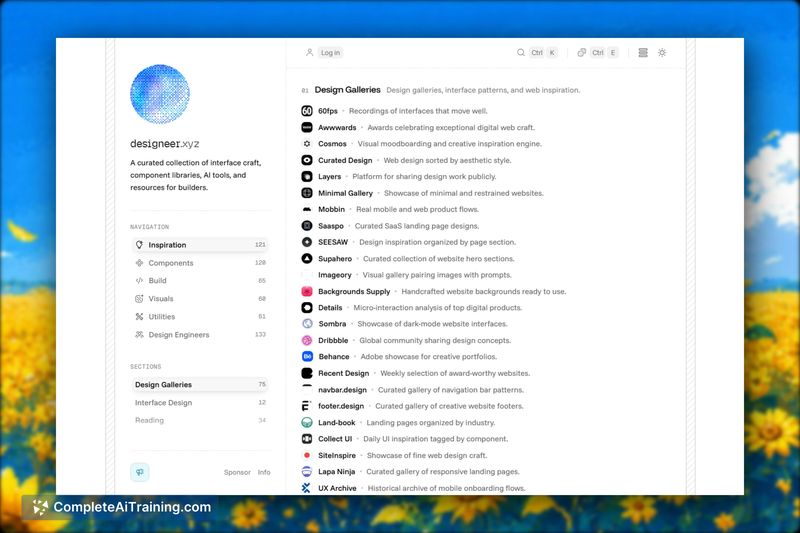Select Components in navigation
This screenshot has width=800, height=533.
199,263
